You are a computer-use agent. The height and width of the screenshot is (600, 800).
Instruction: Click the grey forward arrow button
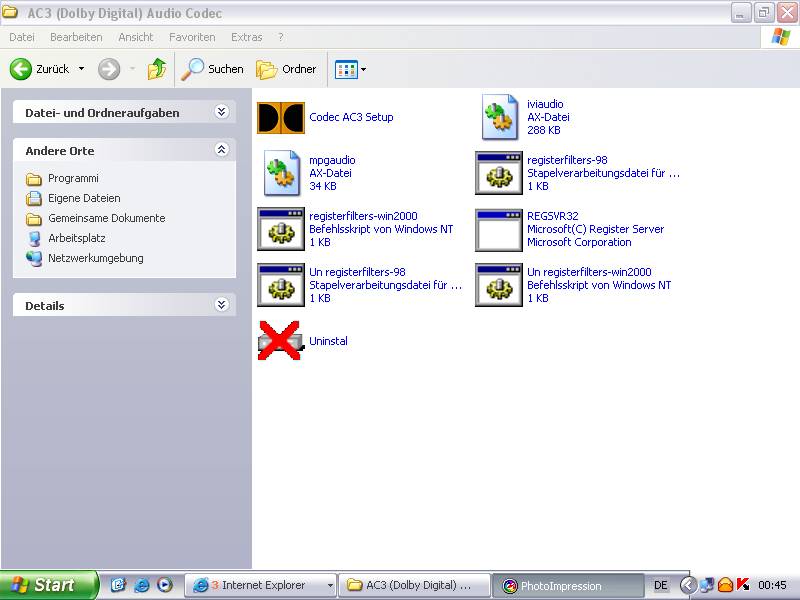coord(109,69)
